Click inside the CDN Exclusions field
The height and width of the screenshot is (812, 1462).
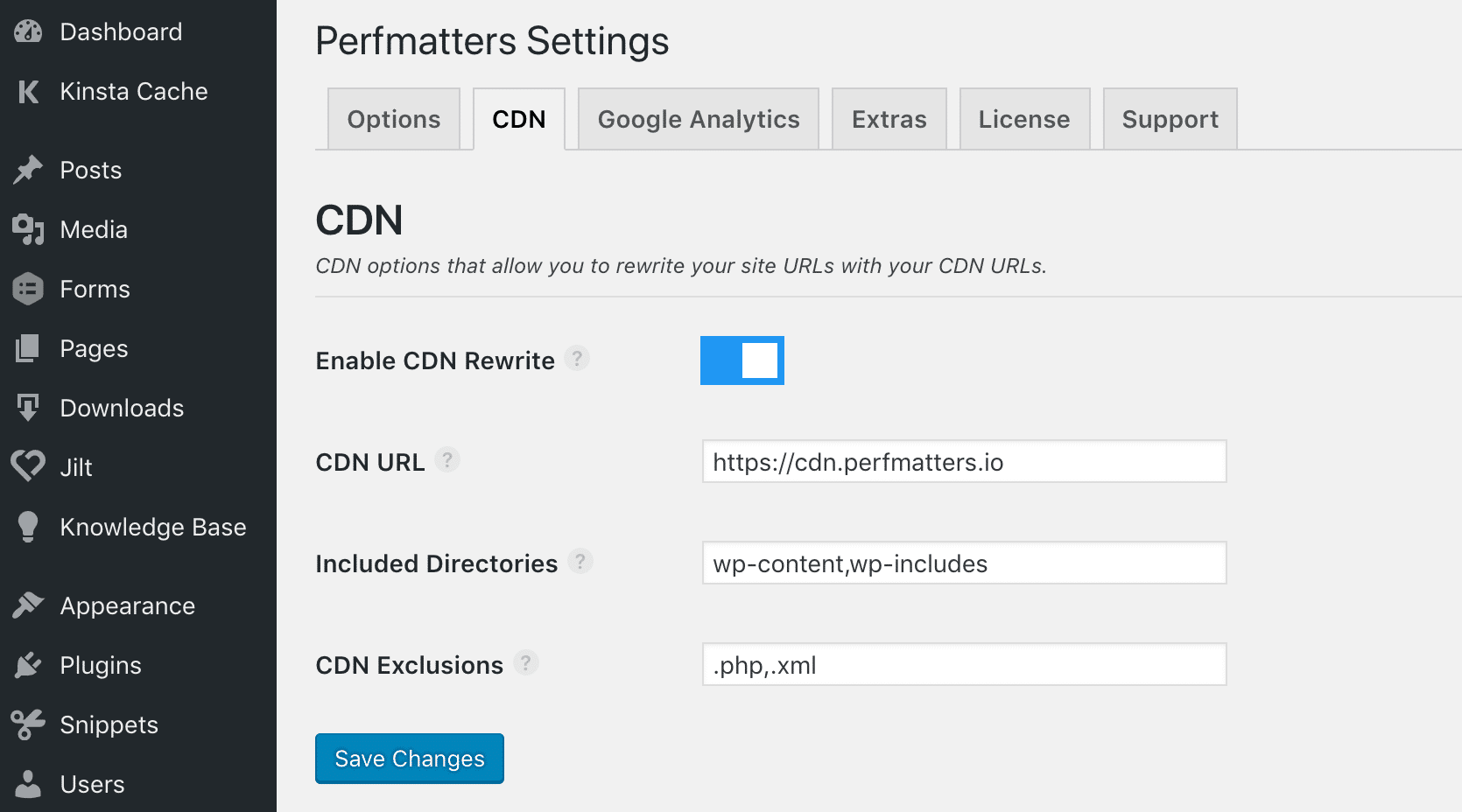(963, 665)
